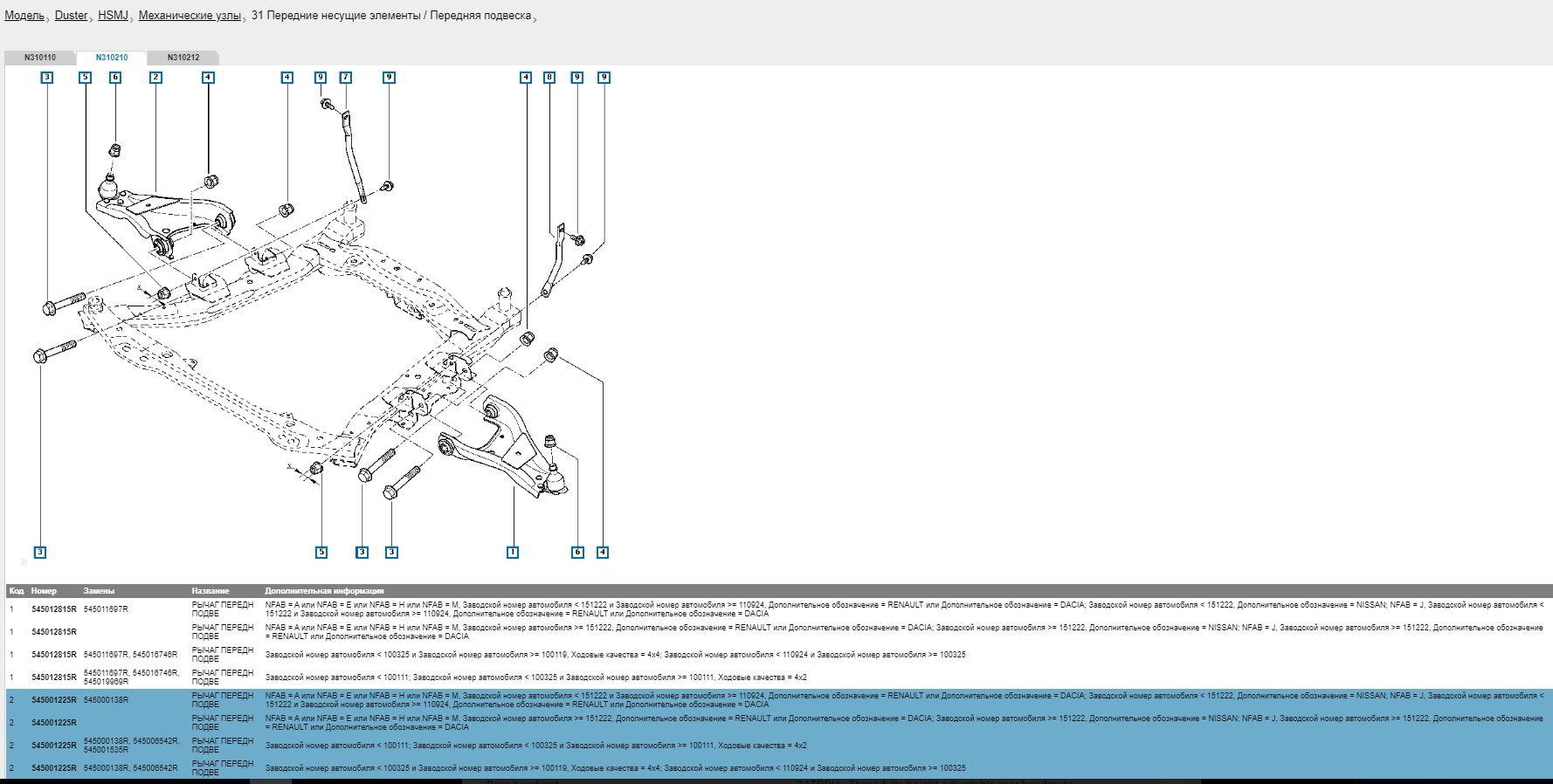The width and height of the screenshot is (1553, 784).
Task: Click callout 5 in the top callout row
Action: point(85,78)
